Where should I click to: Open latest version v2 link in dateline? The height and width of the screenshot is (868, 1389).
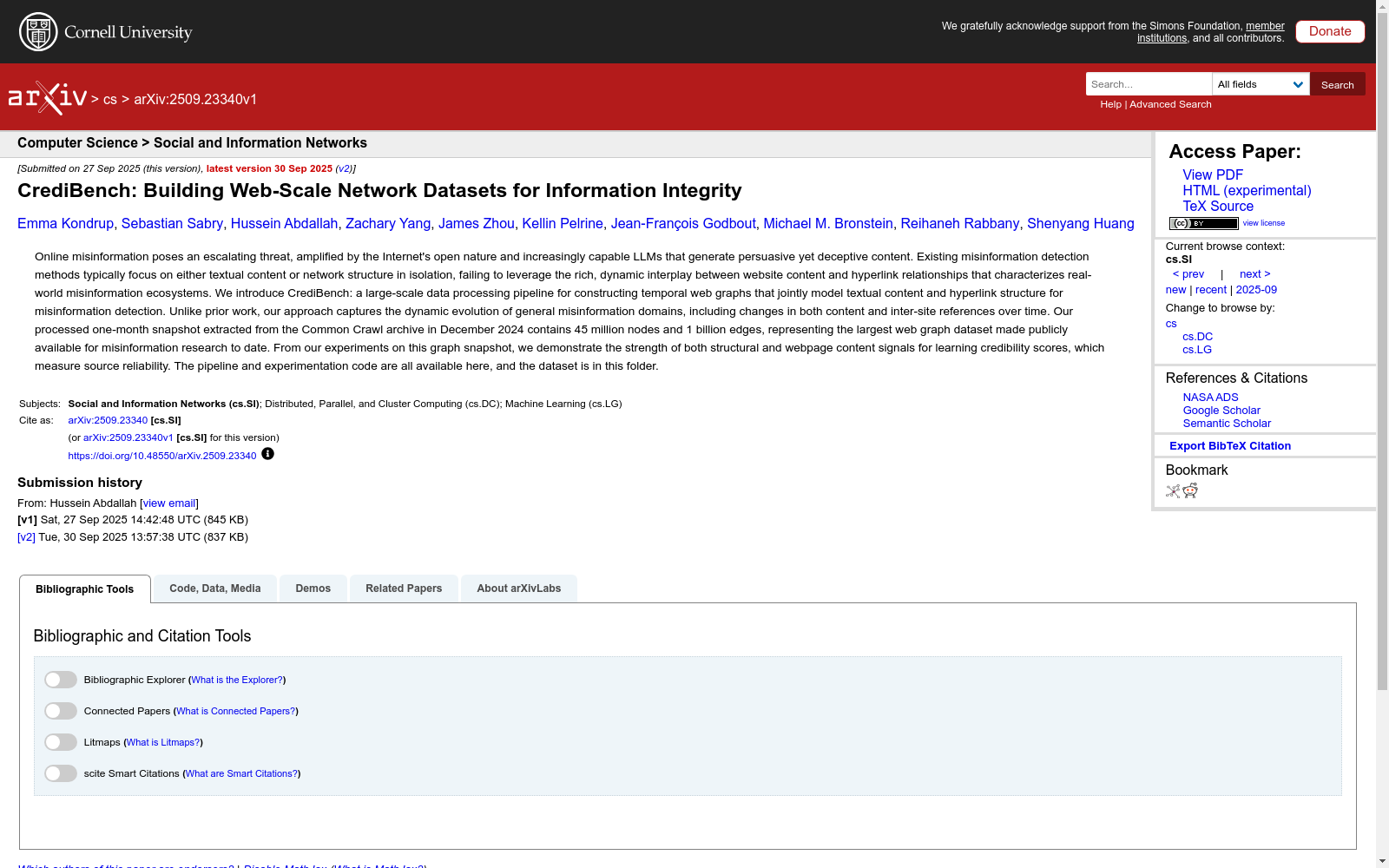pyautogui.click(x=345, y=168)
